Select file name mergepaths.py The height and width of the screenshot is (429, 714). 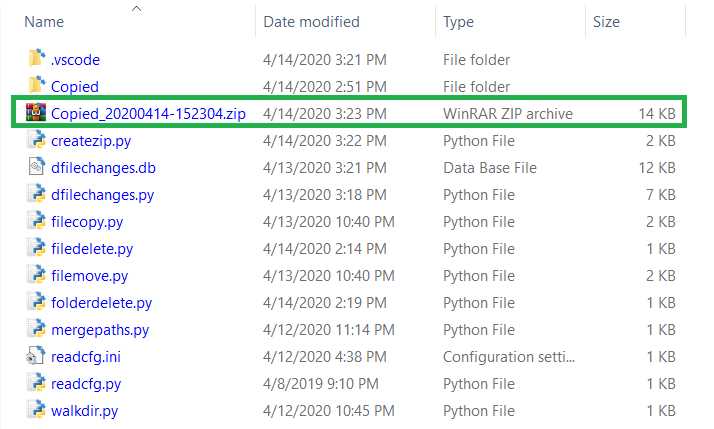coord(100,330)
